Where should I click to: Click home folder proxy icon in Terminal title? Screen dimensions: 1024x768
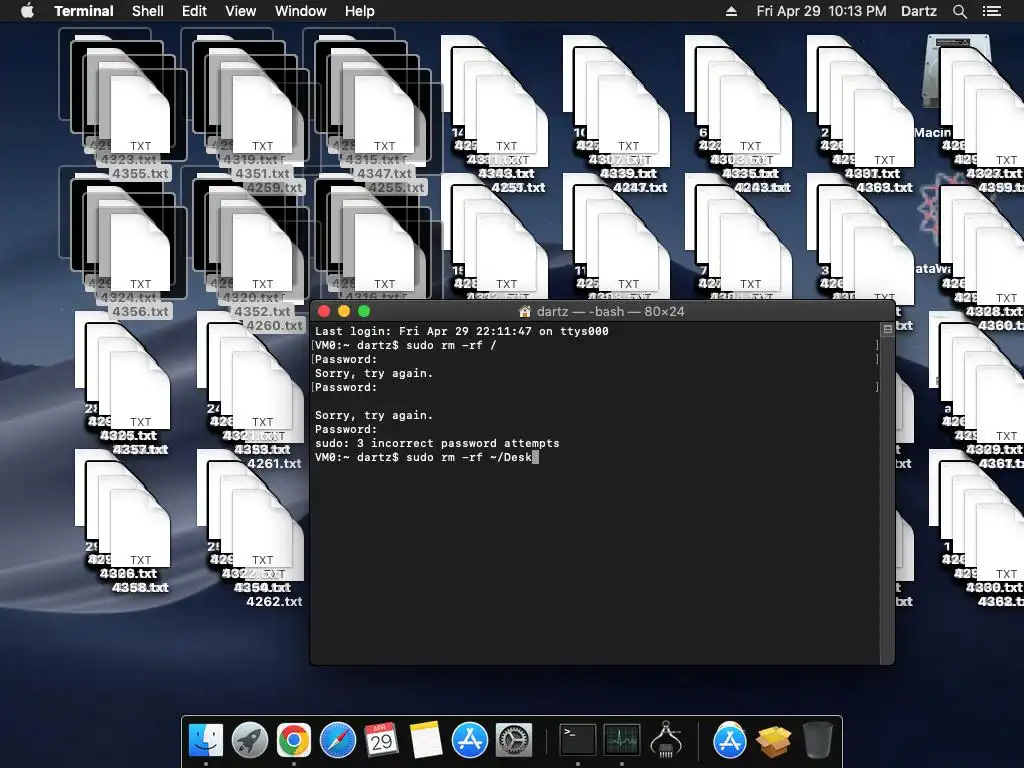(524, 312)
